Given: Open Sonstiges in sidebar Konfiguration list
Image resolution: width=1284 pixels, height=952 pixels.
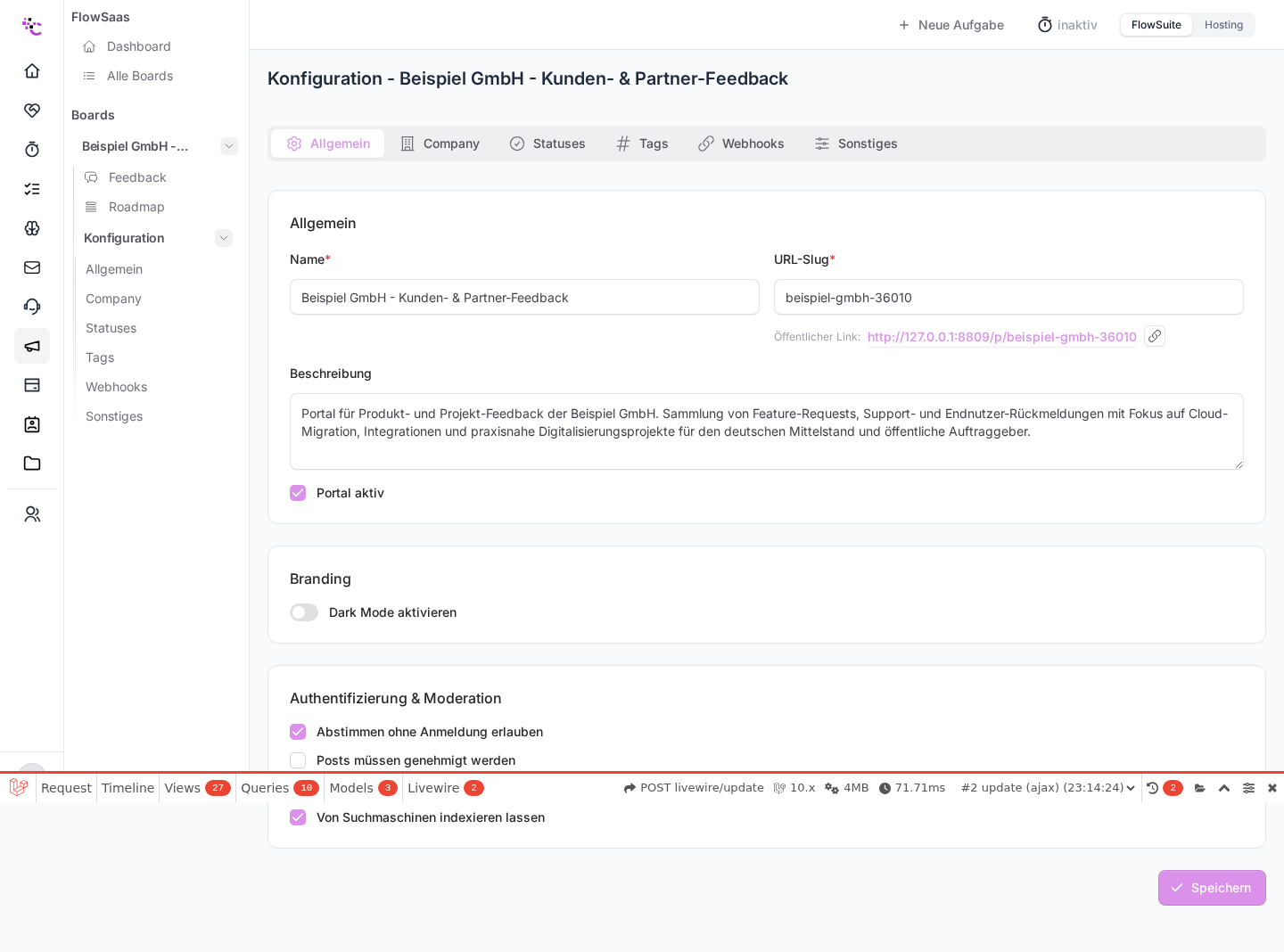Looking at the screenshot, I should (114, 416).
